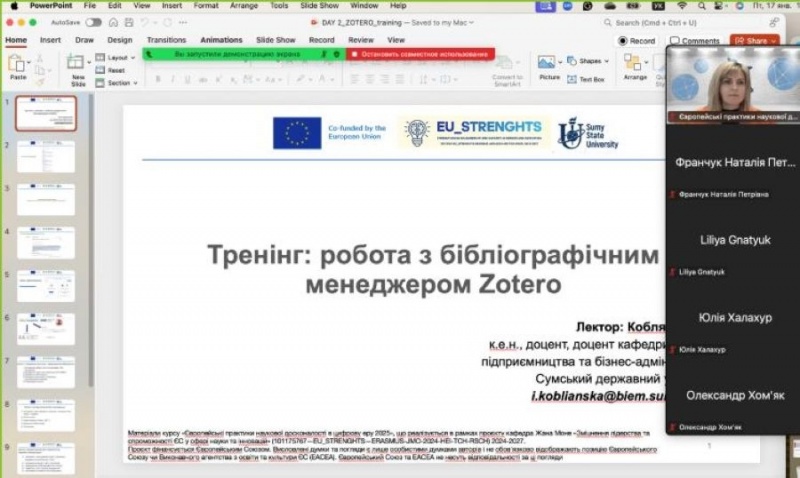The height and width of the screenshot is (478, 800).
Task: Click the Arrange icon
Action: tap(632, 63)
